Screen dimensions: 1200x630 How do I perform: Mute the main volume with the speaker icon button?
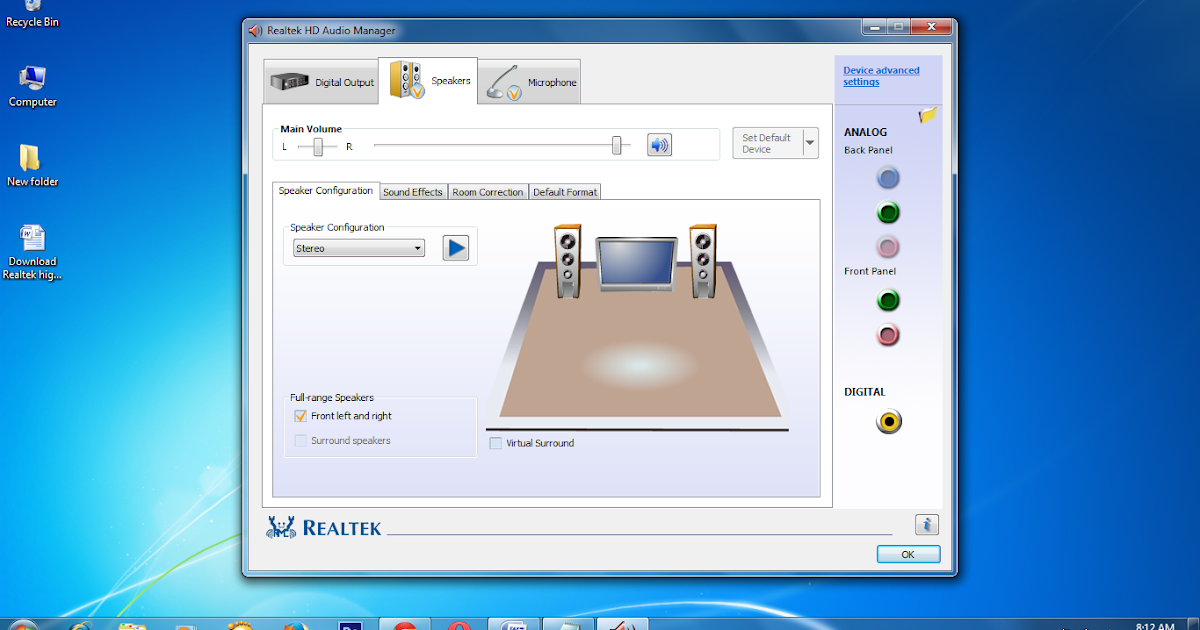click(659, 145)
